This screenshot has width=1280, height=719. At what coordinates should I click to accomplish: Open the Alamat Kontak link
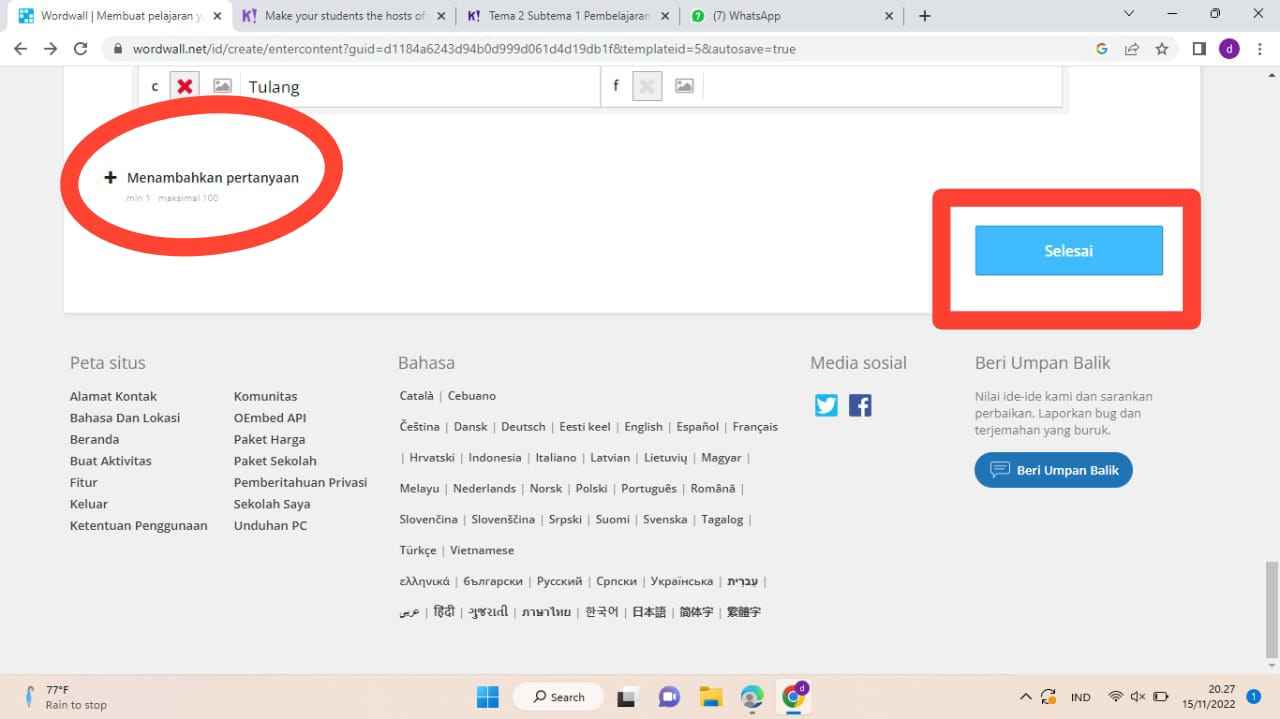[113, 396]
